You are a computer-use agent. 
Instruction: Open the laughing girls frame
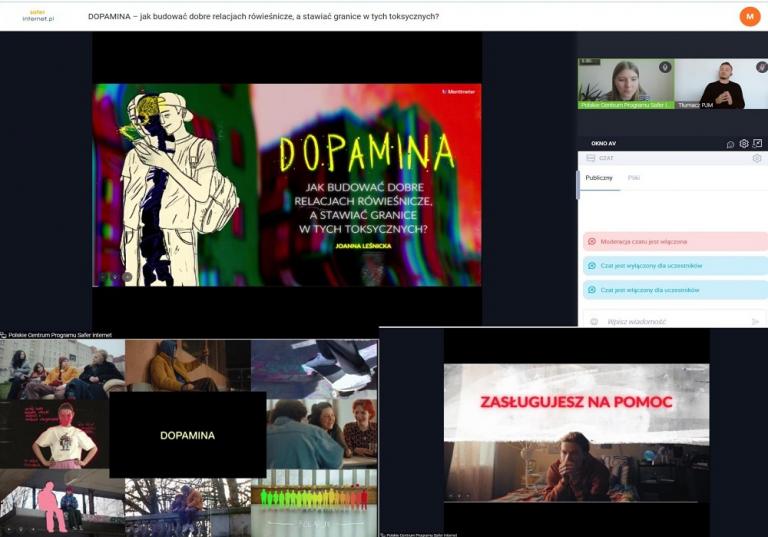tap(322, 434)
